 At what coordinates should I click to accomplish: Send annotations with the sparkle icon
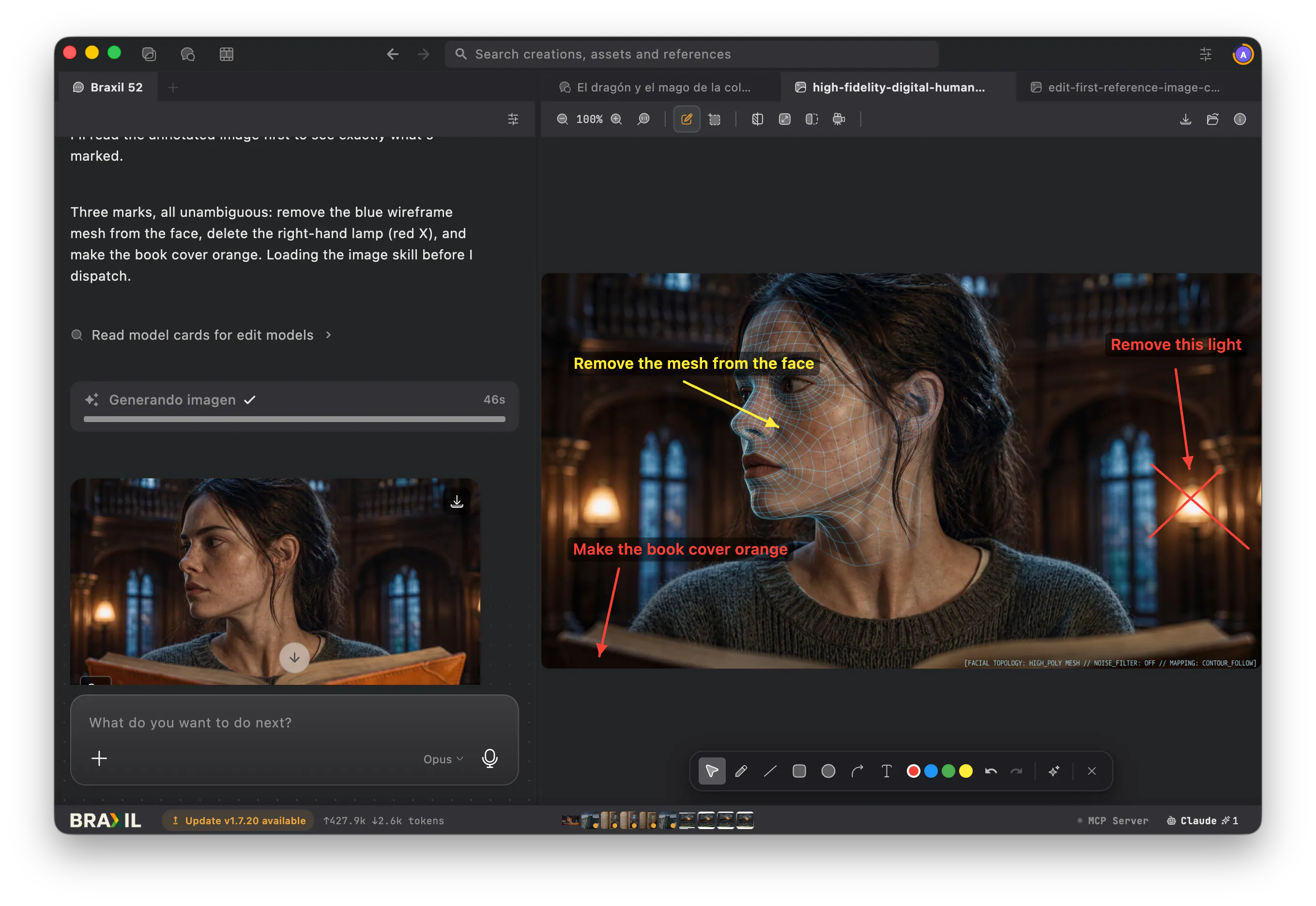[1054, 771]
